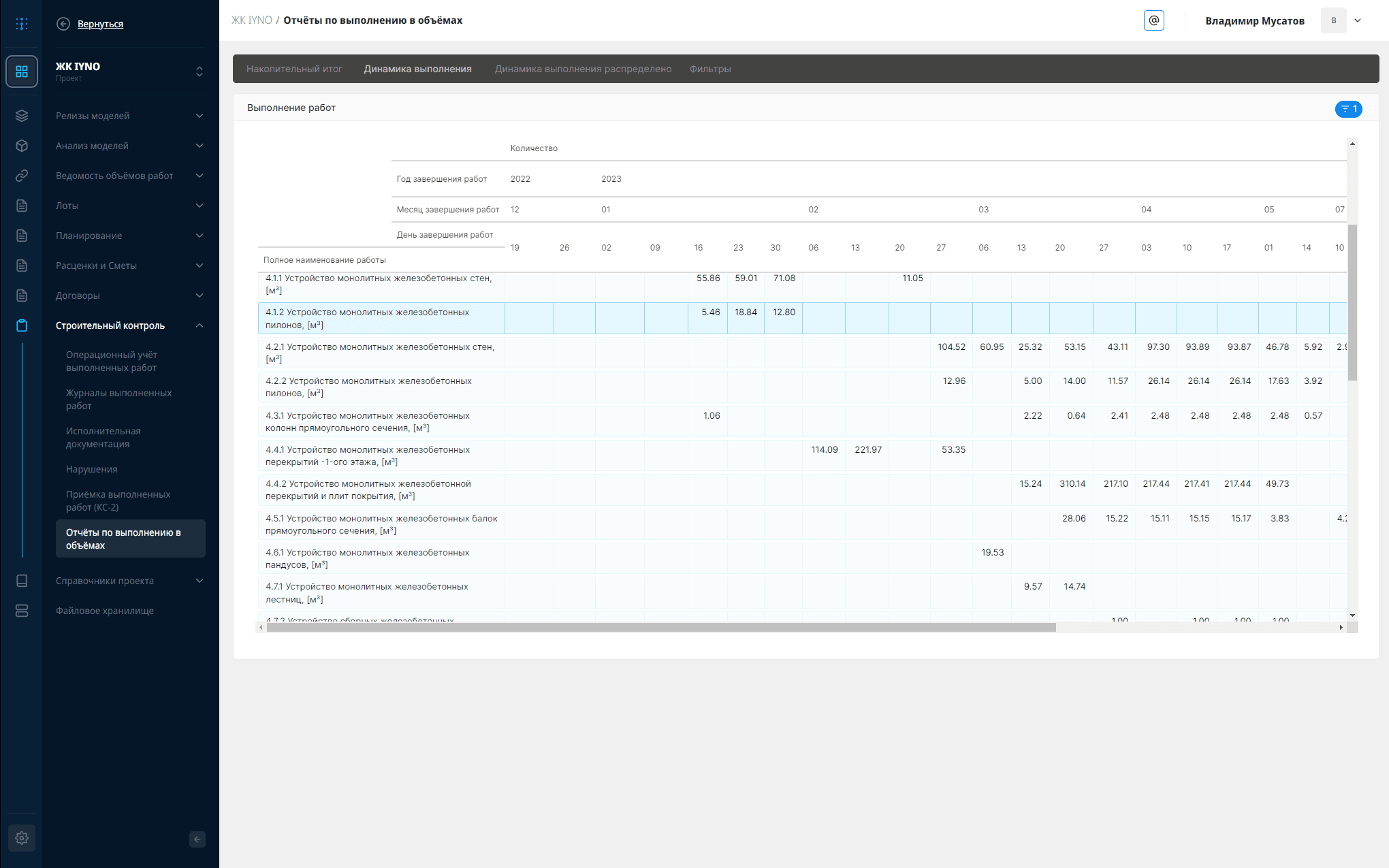
Task: Click ЖК IYNO breadcrumb link
Action: [x=251, y=20]
